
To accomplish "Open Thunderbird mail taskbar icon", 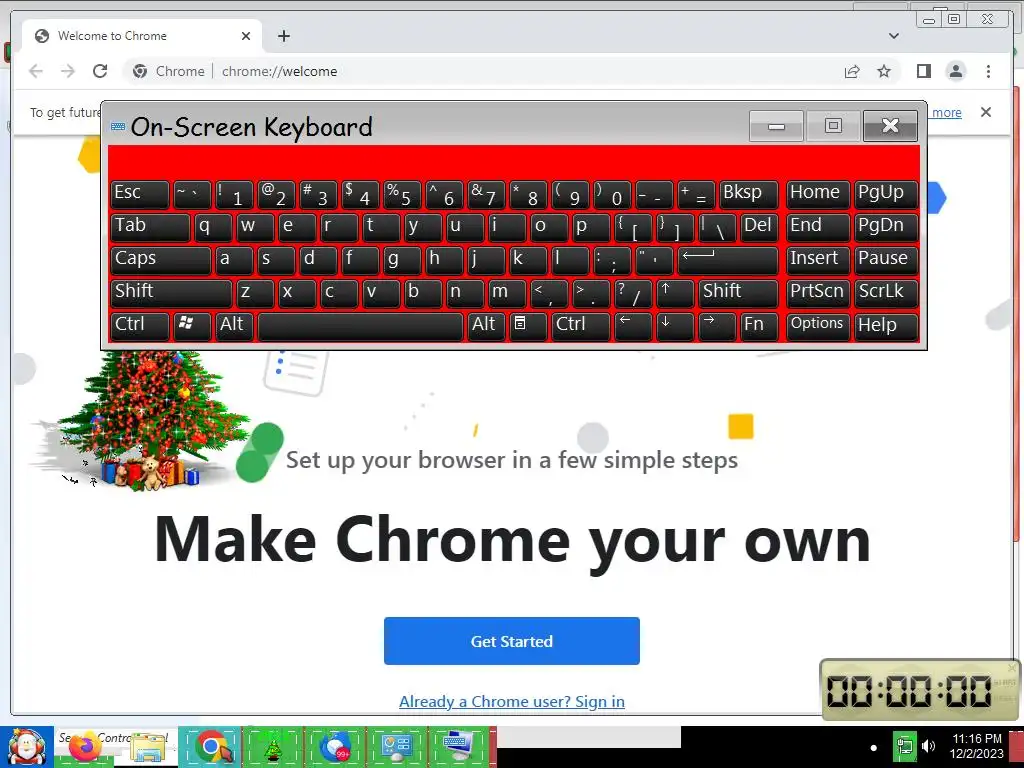I will click(334, 747).
